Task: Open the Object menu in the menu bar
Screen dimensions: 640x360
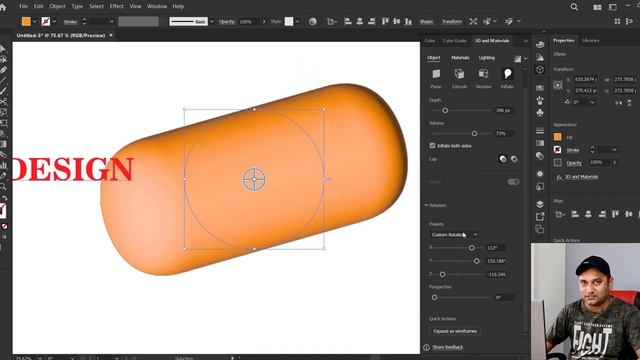Action: 57,7
